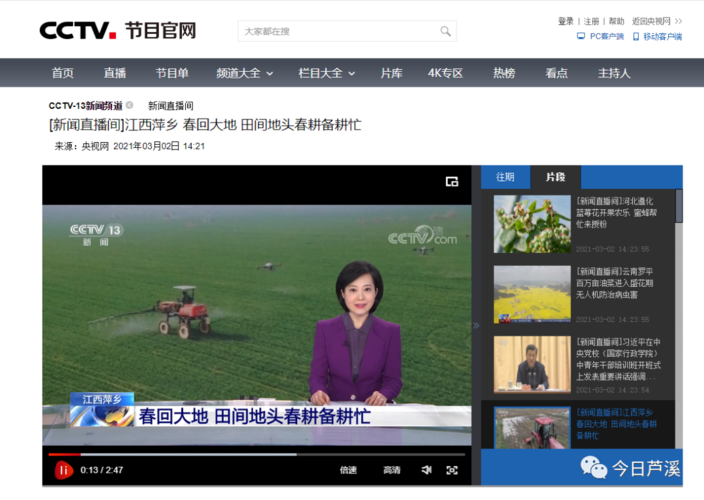The width and height of the screenshot is (704, 500).
Task: Click the search magnifier icon
Action: (x=447, y=31)
